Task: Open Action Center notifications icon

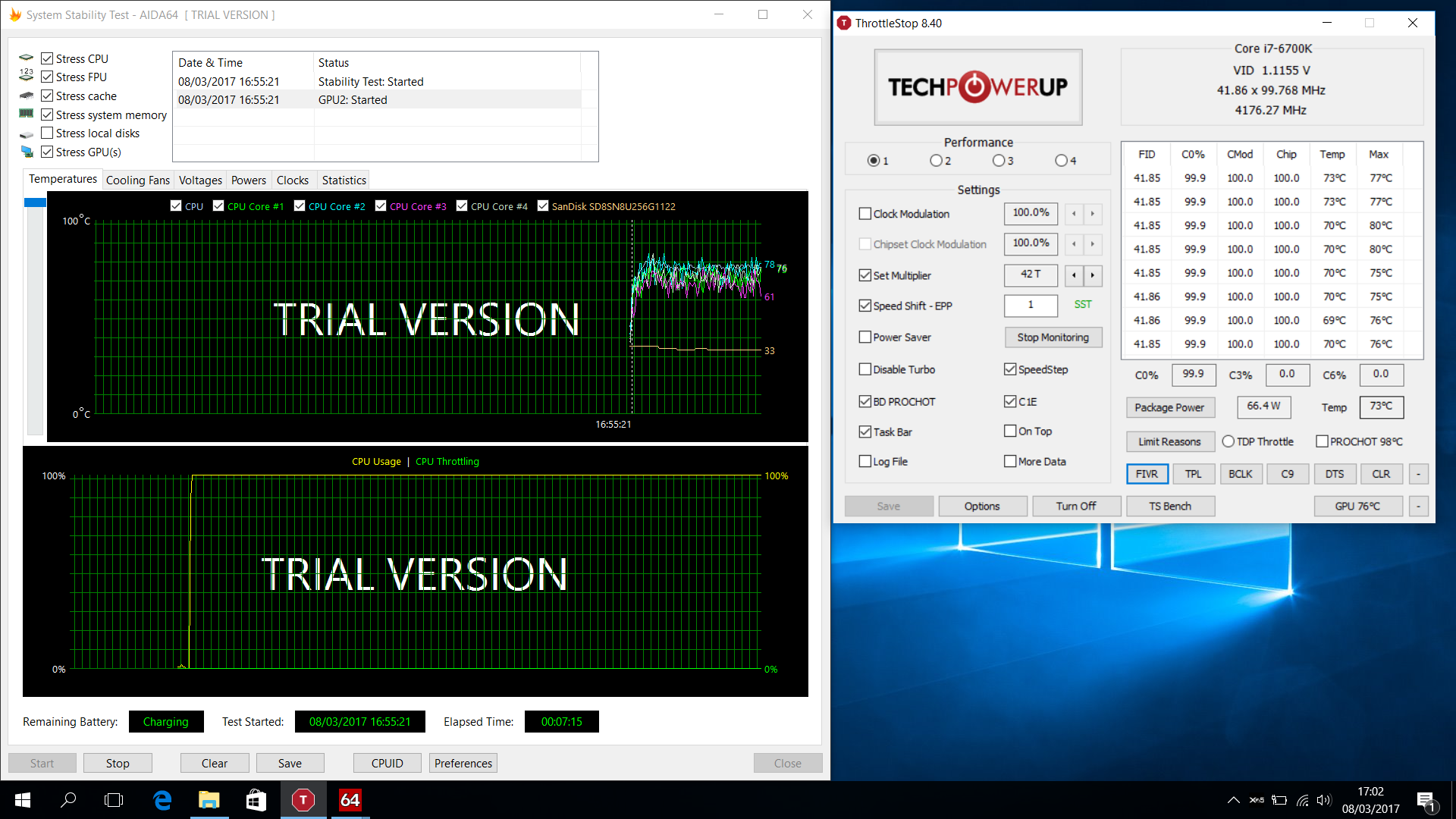Action: (x=1426, y=801)
